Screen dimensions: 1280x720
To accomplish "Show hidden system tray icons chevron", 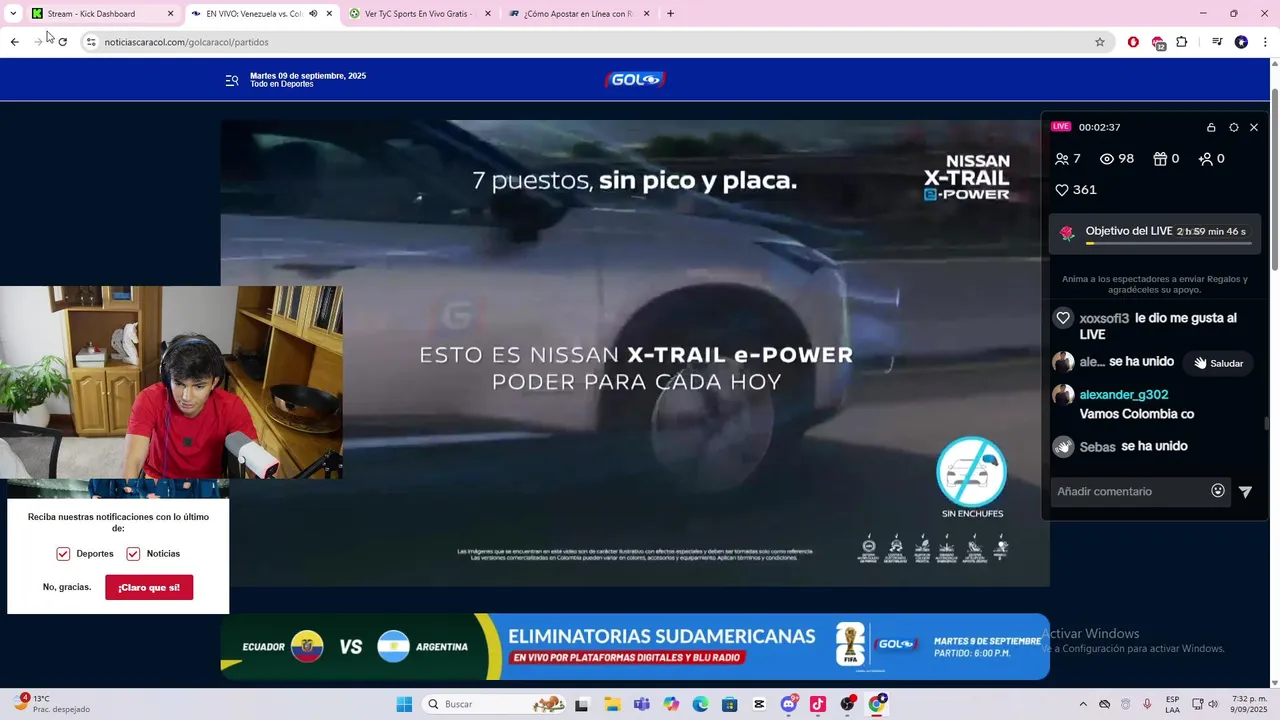I will [1083, 704].
